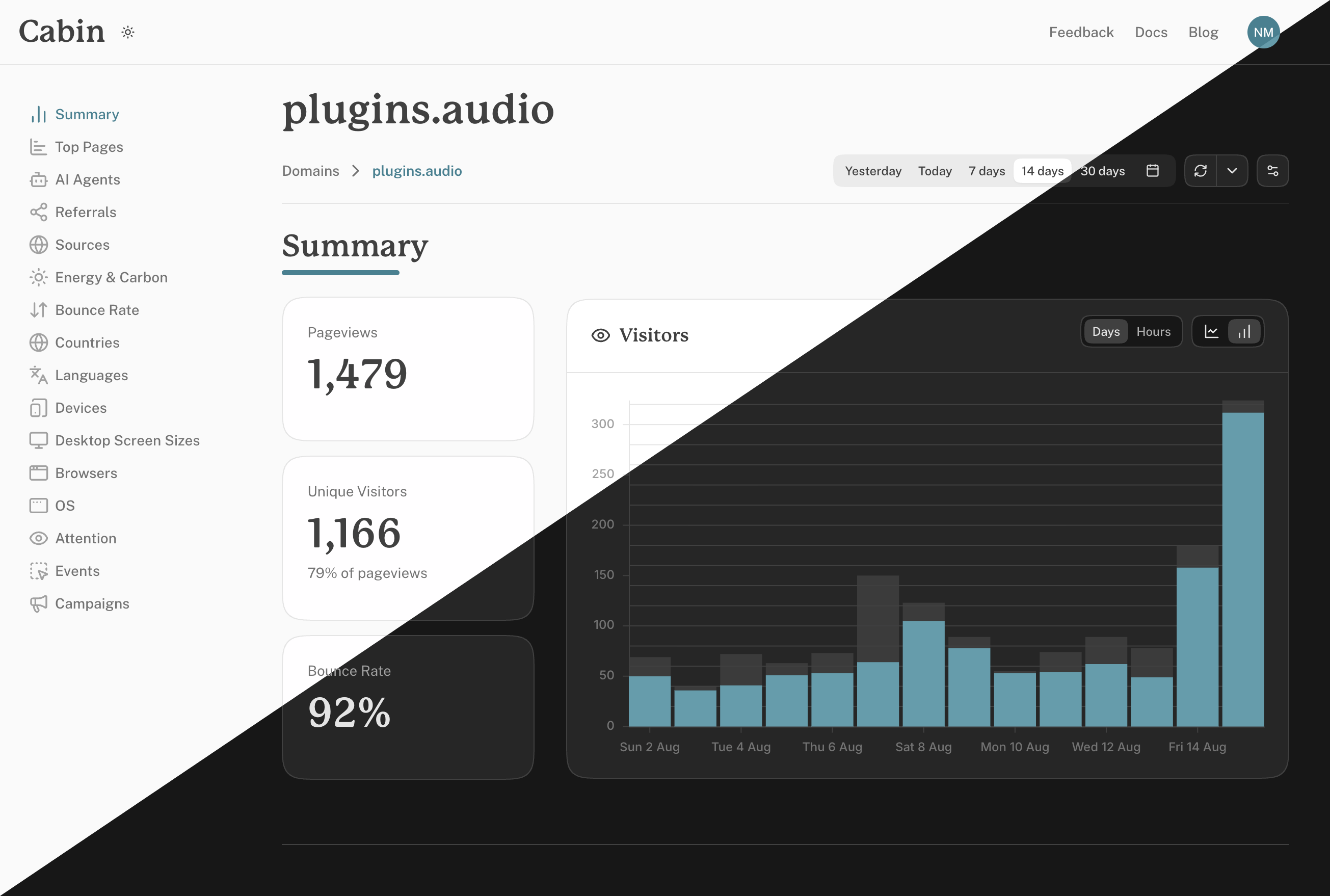Image resolution: width=1330 pixels, height=896 pixels.
Task: Click the Desktop Screen Sizes monitor icon
Action: click(38, 440)
